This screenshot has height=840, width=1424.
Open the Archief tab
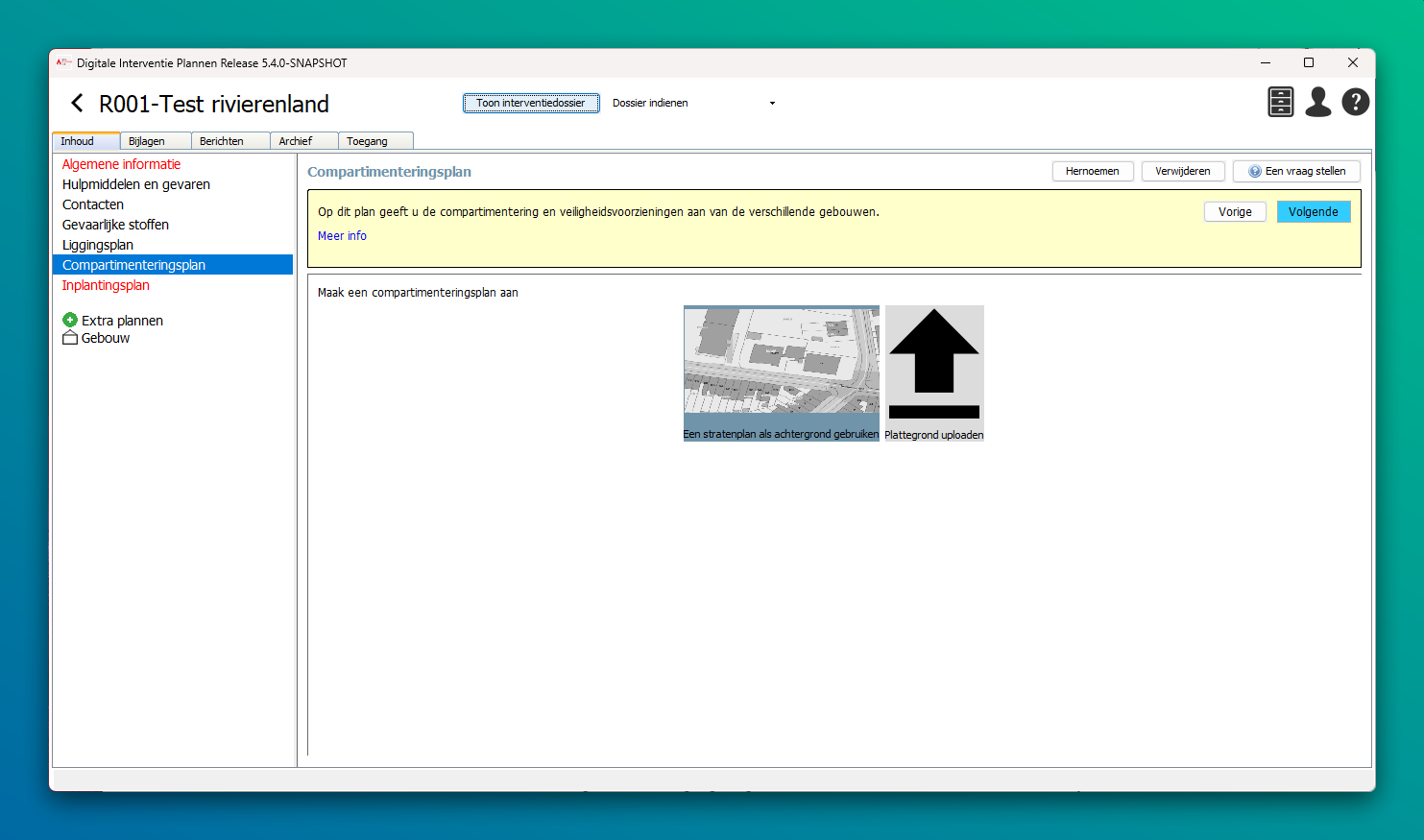point(304,141)
